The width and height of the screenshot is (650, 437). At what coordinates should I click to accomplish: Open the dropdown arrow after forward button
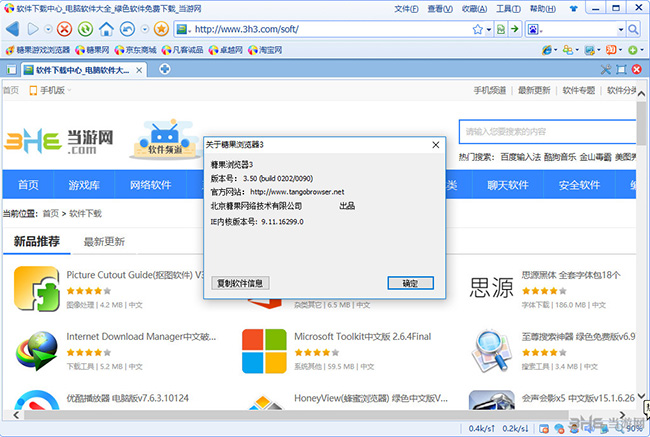click(x=49, y=29)
